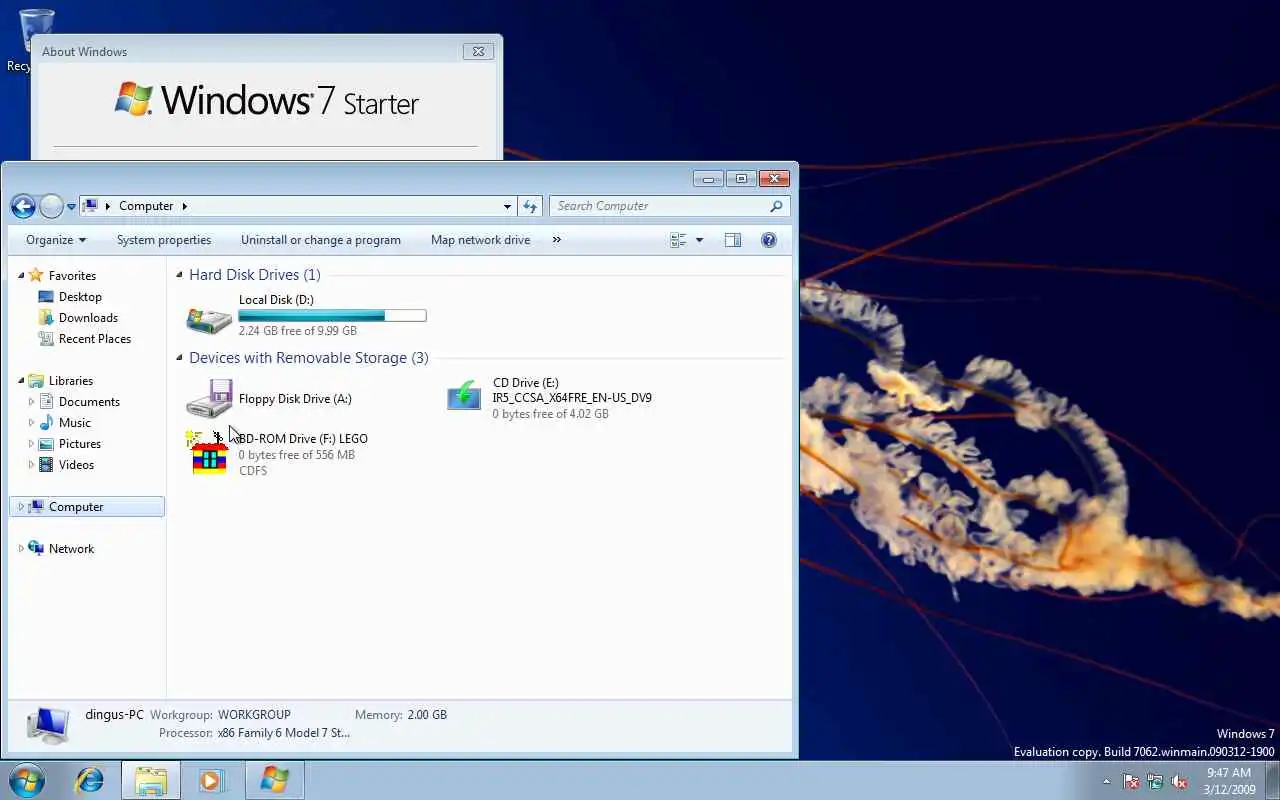Screen dimensions: 1280x800
Task: Click the Windows Explorer taskbar button
Action: [151, 780]
